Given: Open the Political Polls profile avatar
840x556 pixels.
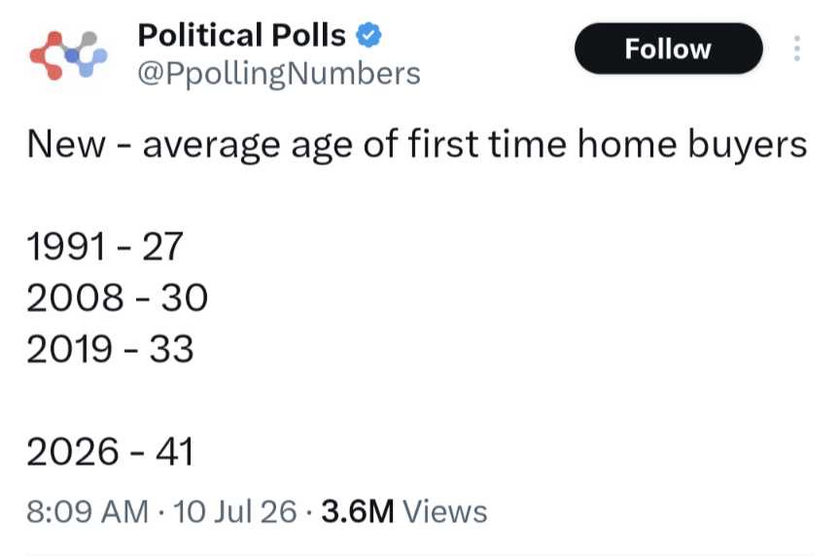Looking at the screenshot, I should tap(69, 55).
